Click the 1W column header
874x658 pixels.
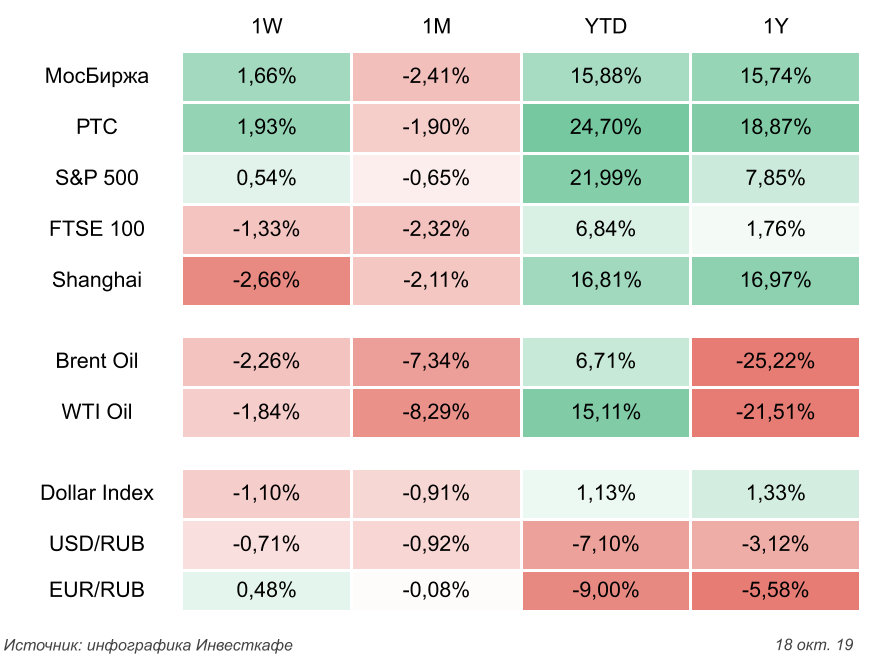(266, 27)
